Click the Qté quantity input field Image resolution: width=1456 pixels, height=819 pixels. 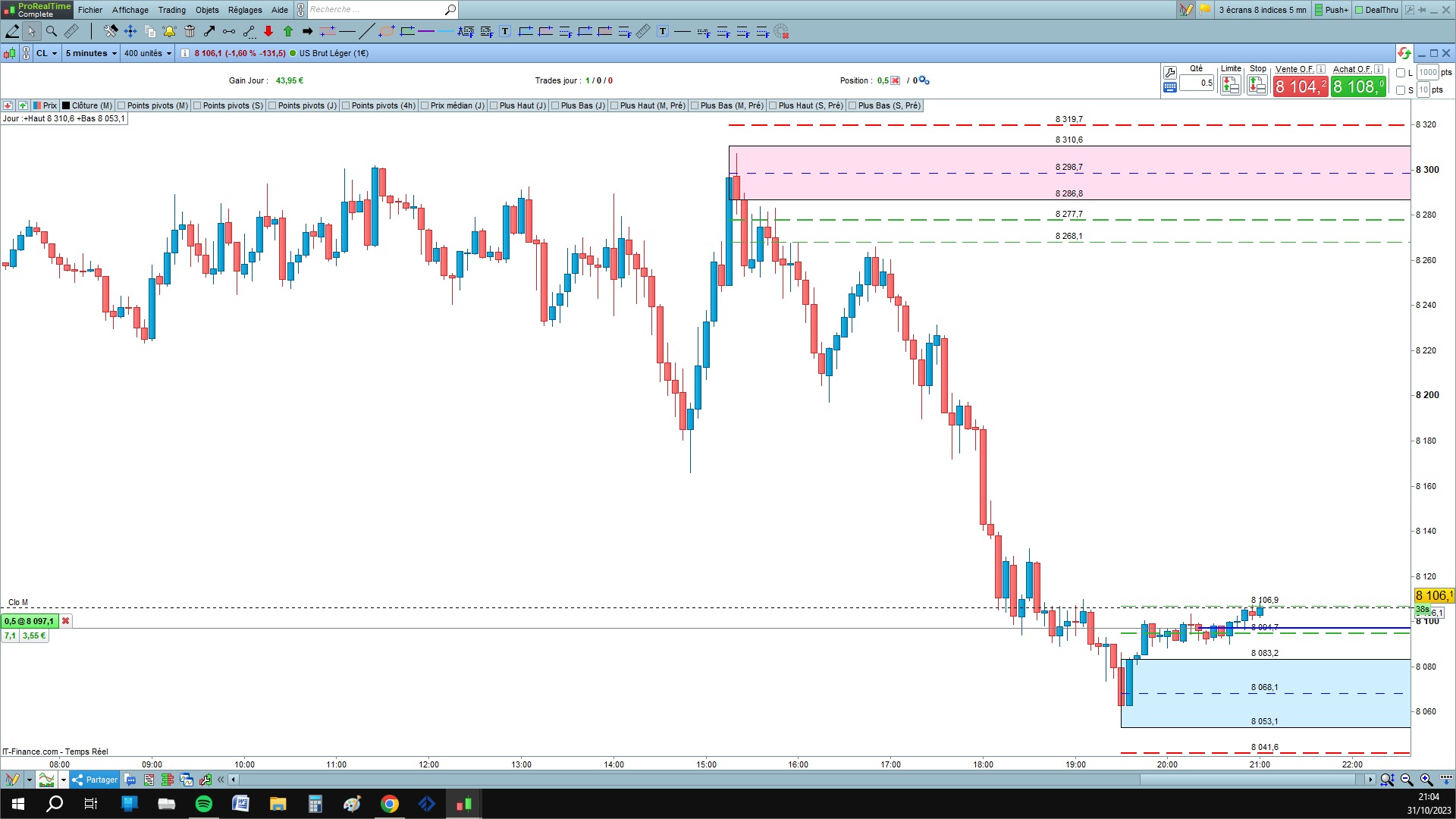(x=1197, y=83)
